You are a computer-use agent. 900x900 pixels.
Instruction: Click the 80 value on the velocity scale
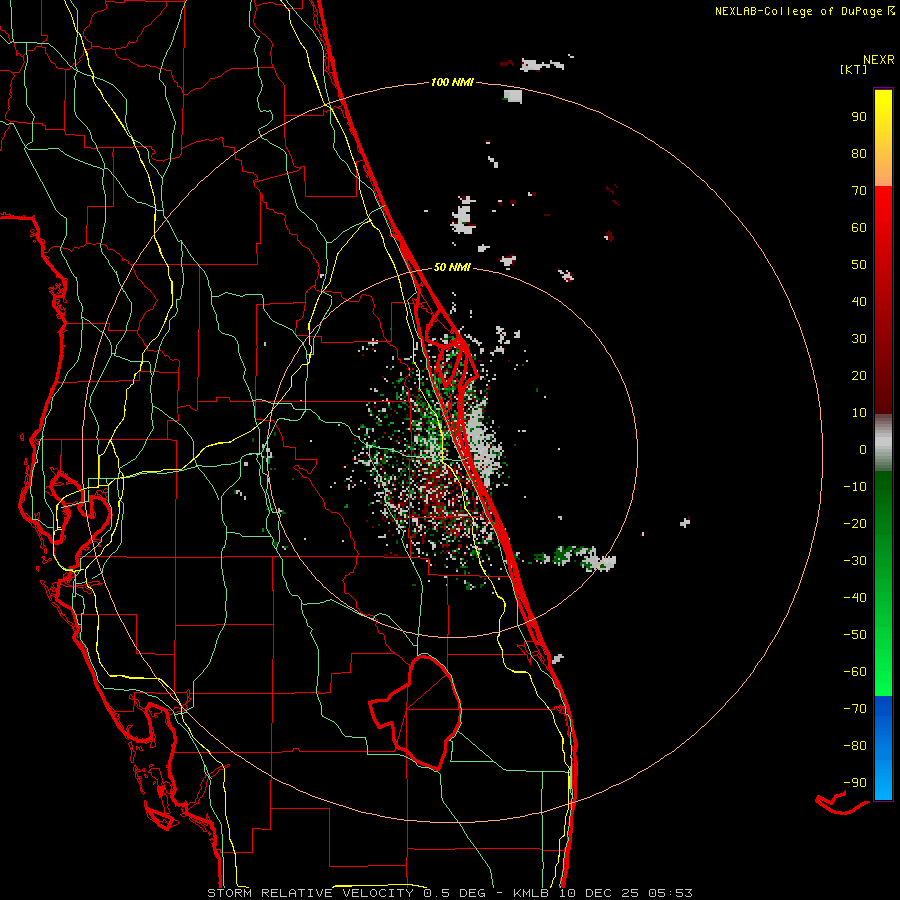pos(859,154)
